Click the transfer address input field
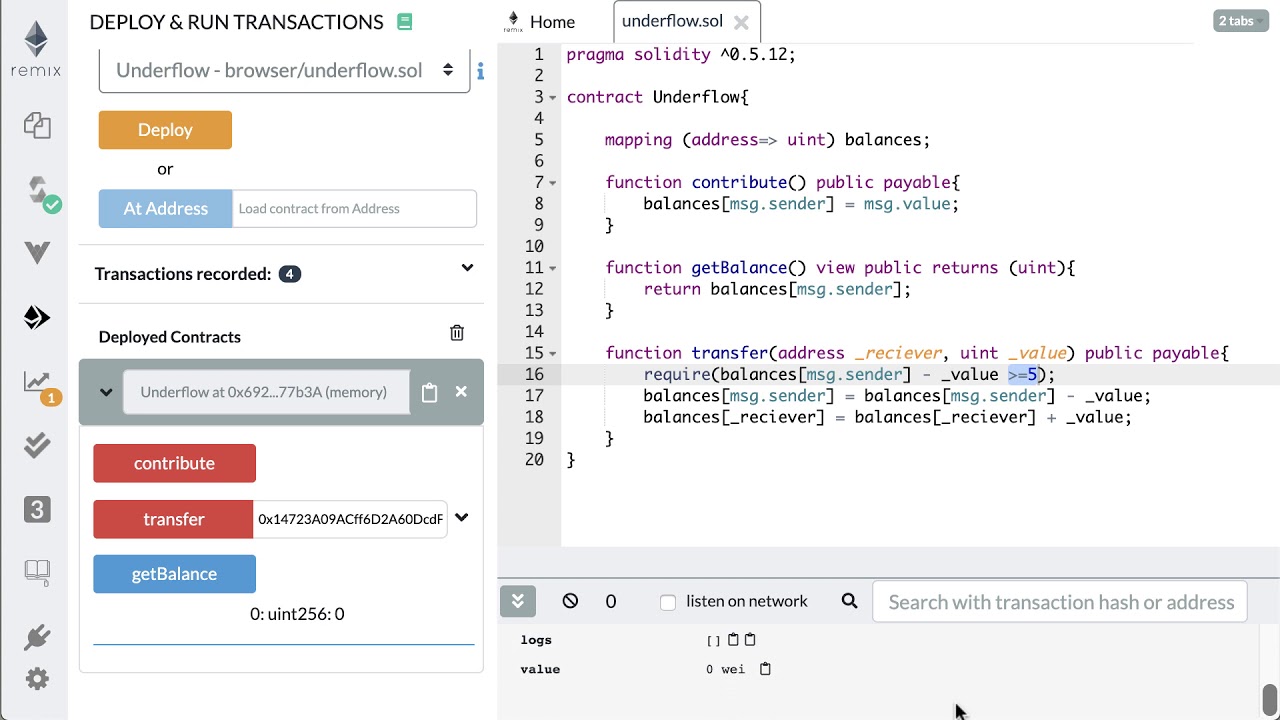This screenshot has height=720, width=1280. pyautogui.click(x=350, y=519)
